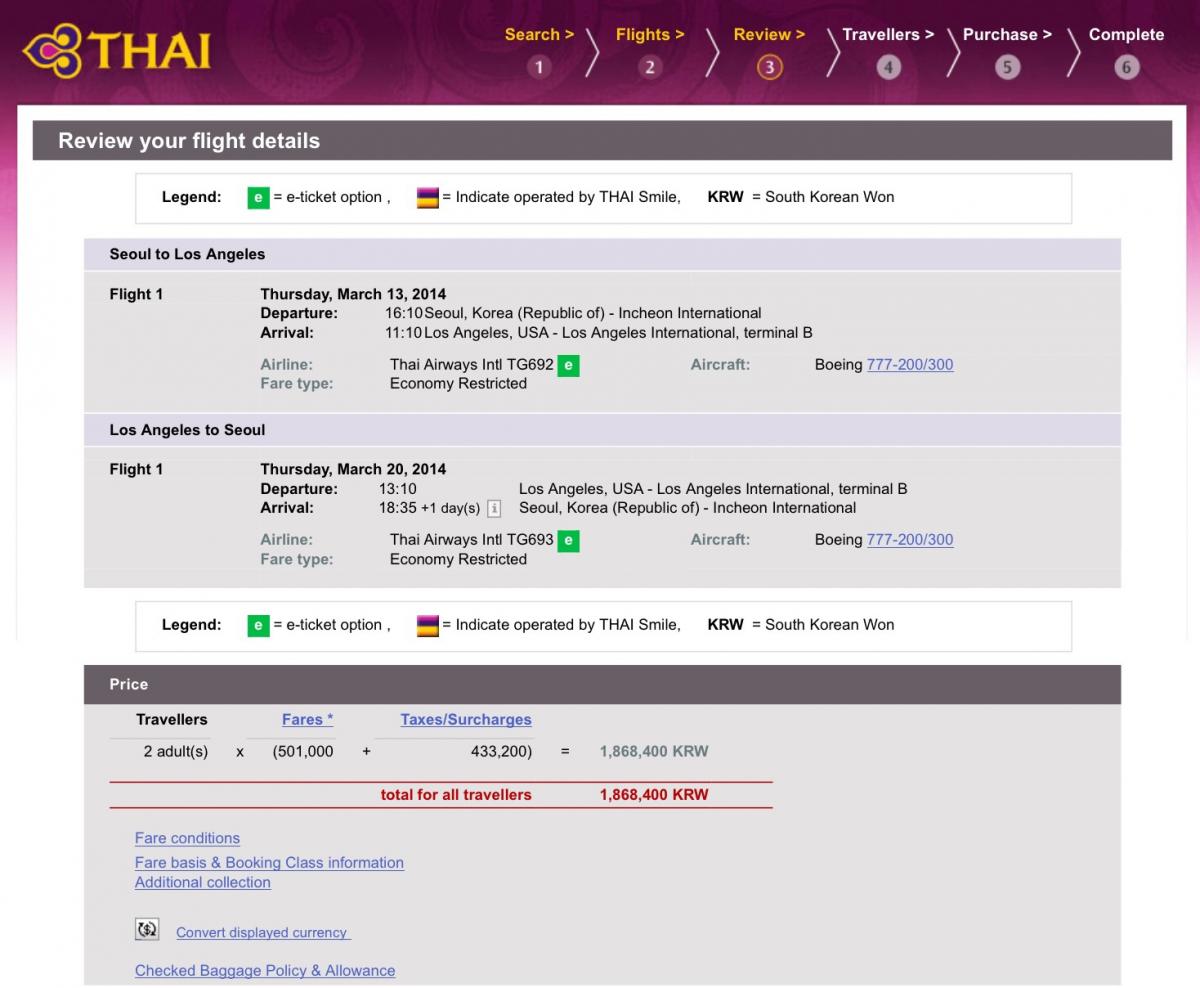Open 777-200/300 aircraft link for TG692
This screenshot has width=1200, height=988.
(x=910, y=365)
